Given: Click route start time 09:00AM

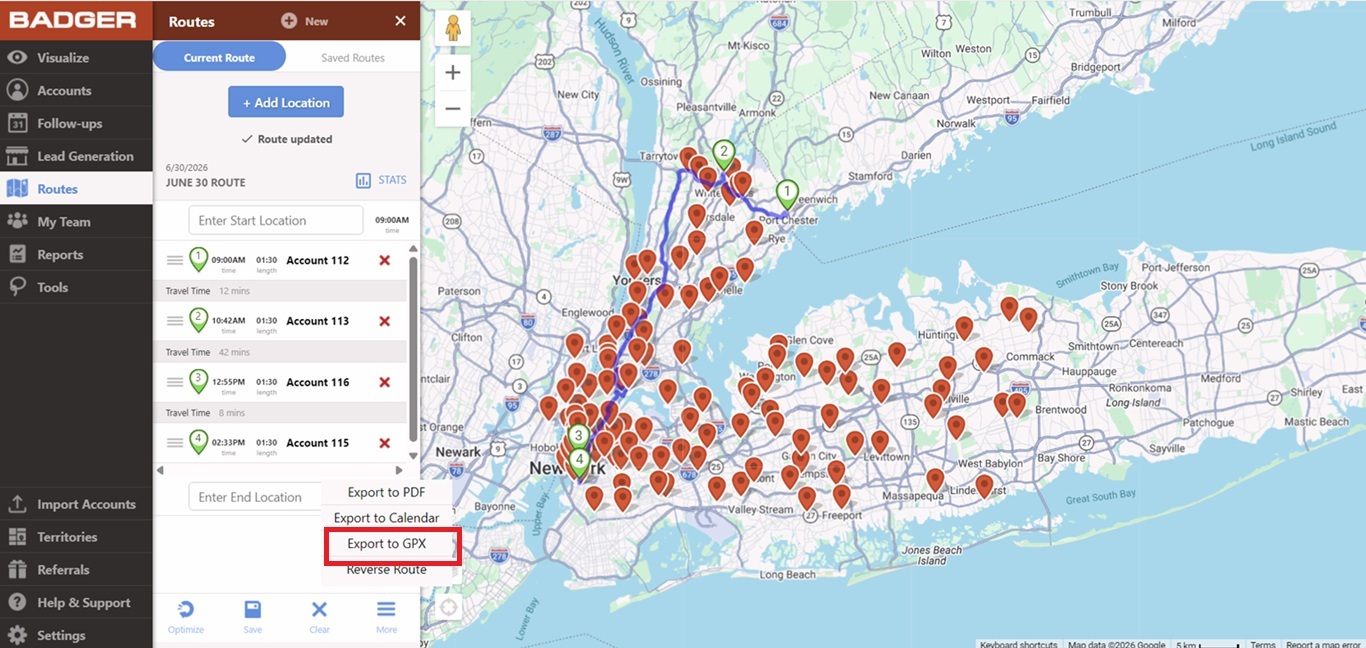Looking at the screenshot, I should [392, 220].
